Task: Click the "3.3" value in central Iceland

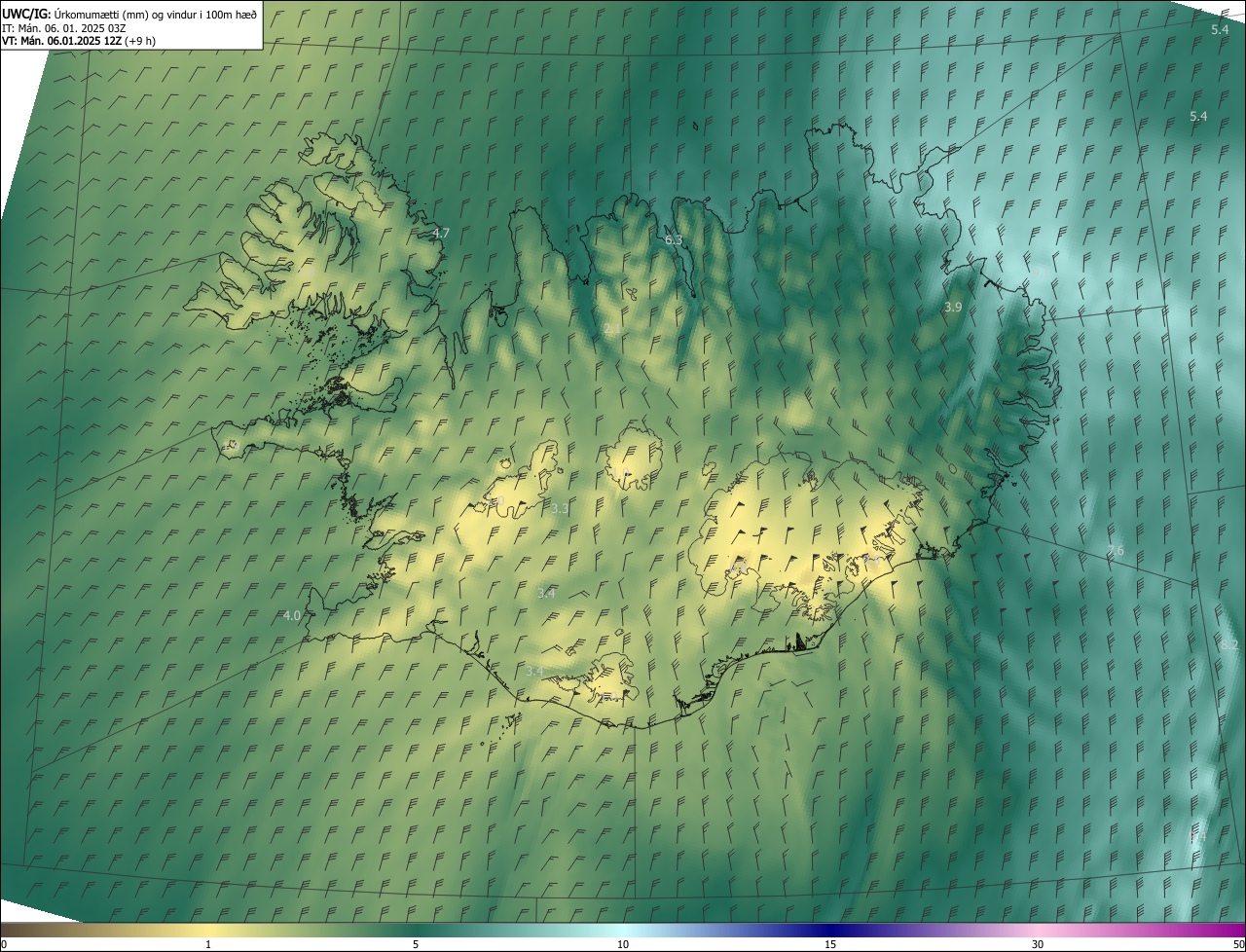Action: click(560, 508)
